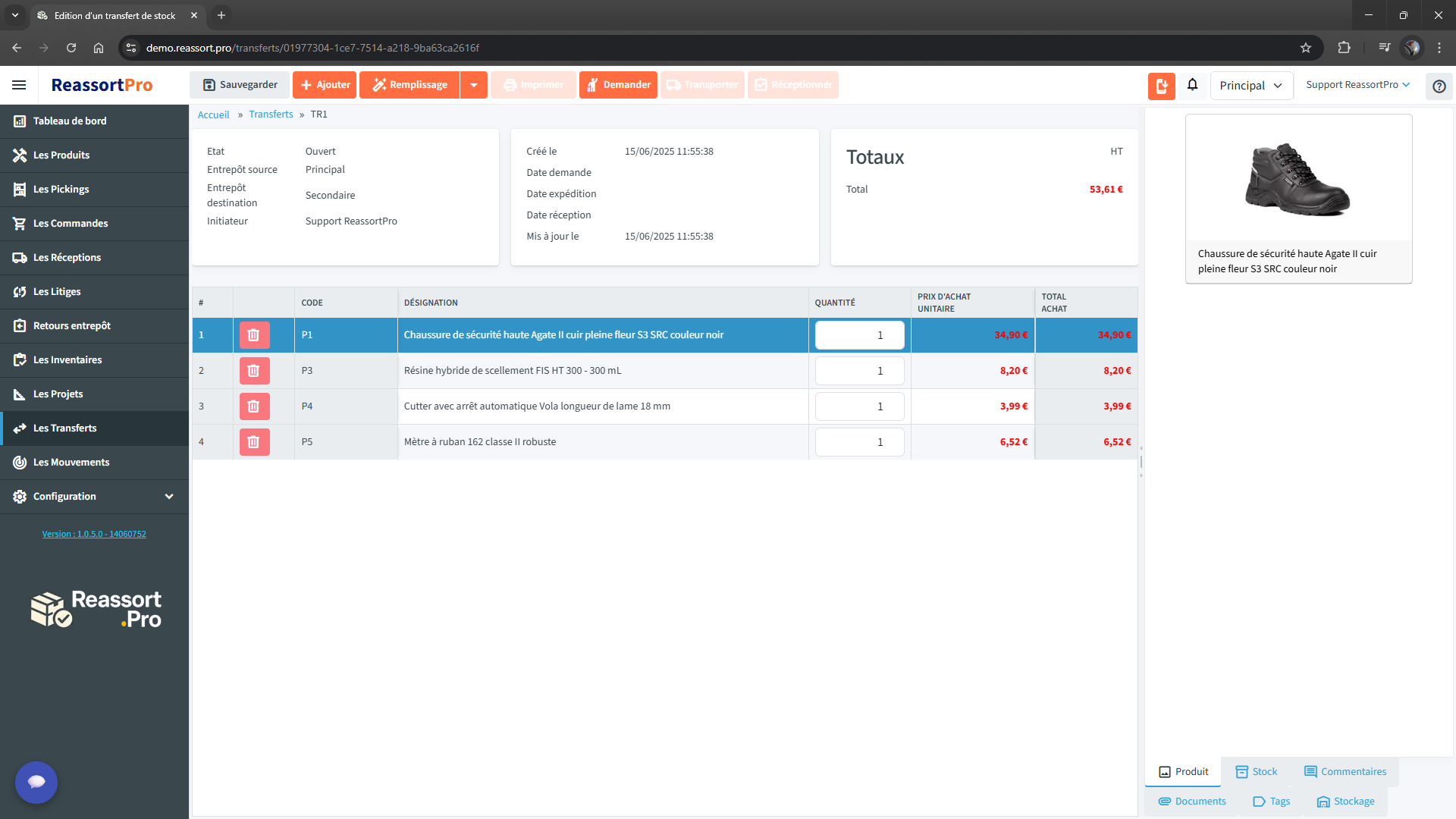Image resolution: width=1456 pixels, height=819 pixels.
Task: Click the browser address bar URL
Action: coord(312,48)
